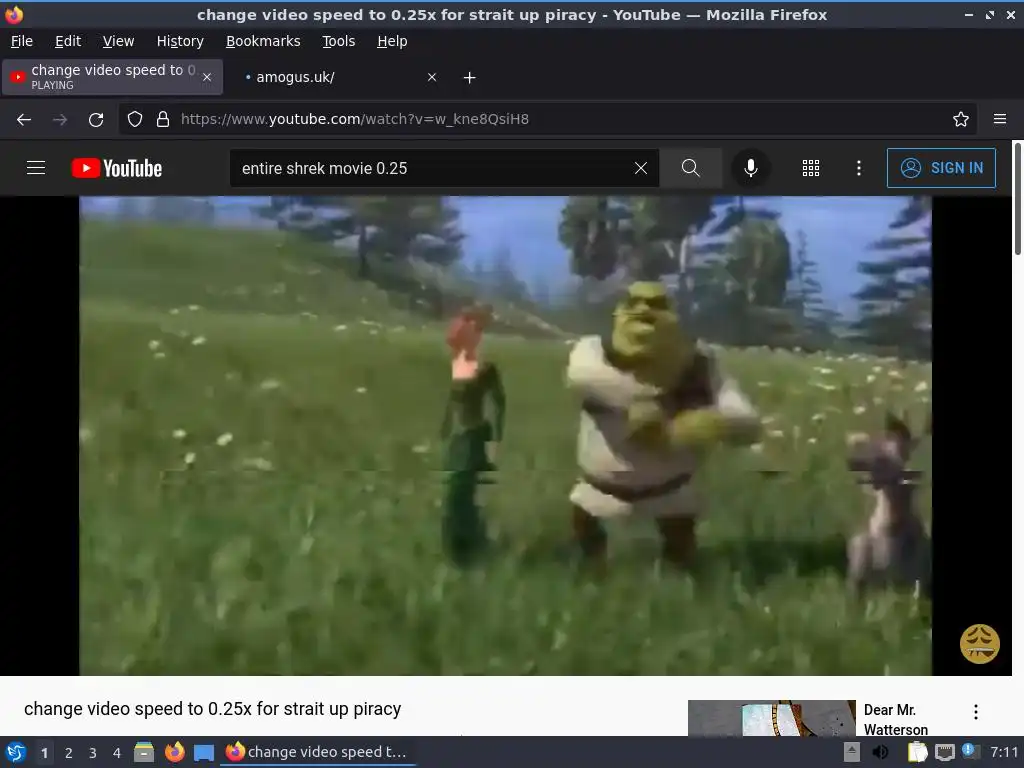
Task: Open a new tab with the plus button
Action: pos(469,78)
